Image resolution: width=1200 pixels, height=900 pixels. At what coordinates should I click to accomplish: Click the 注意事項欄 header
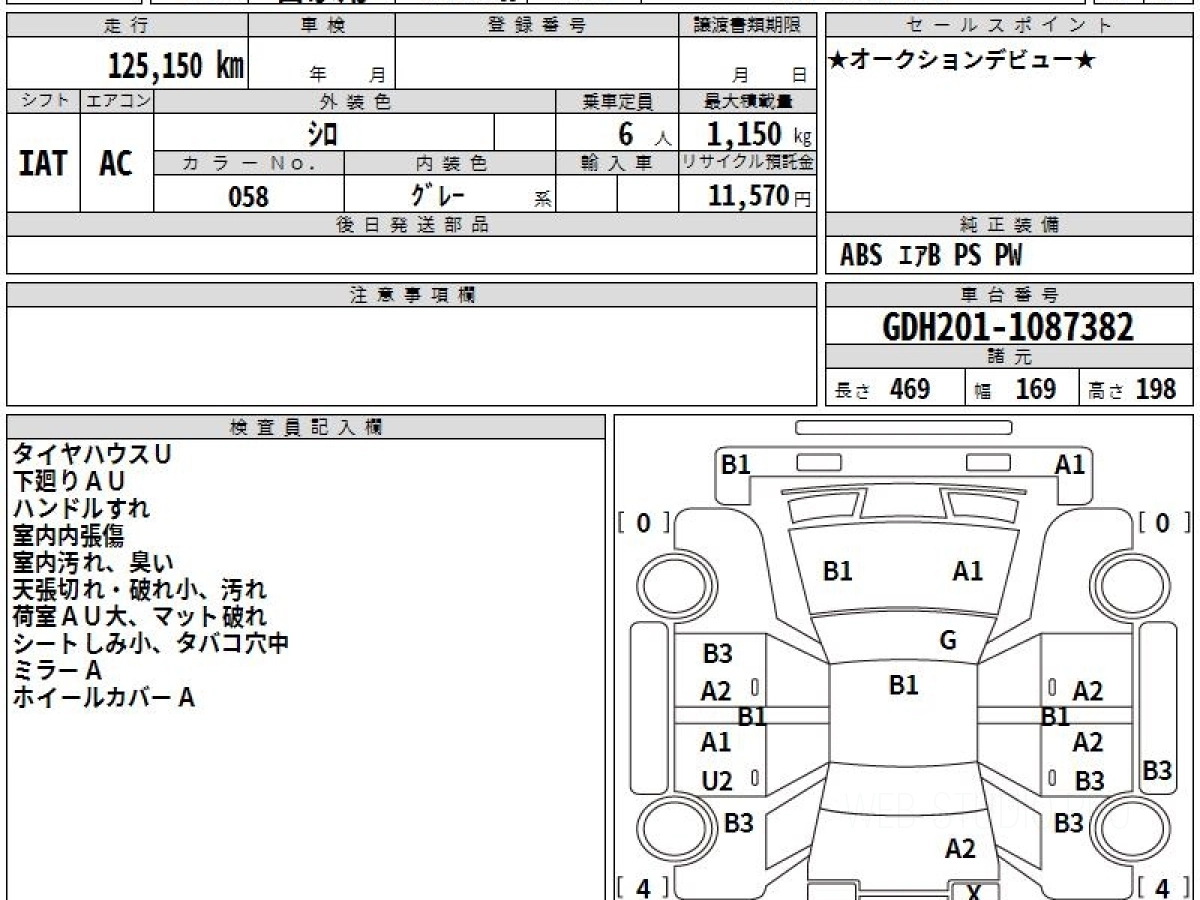[412, 295]
